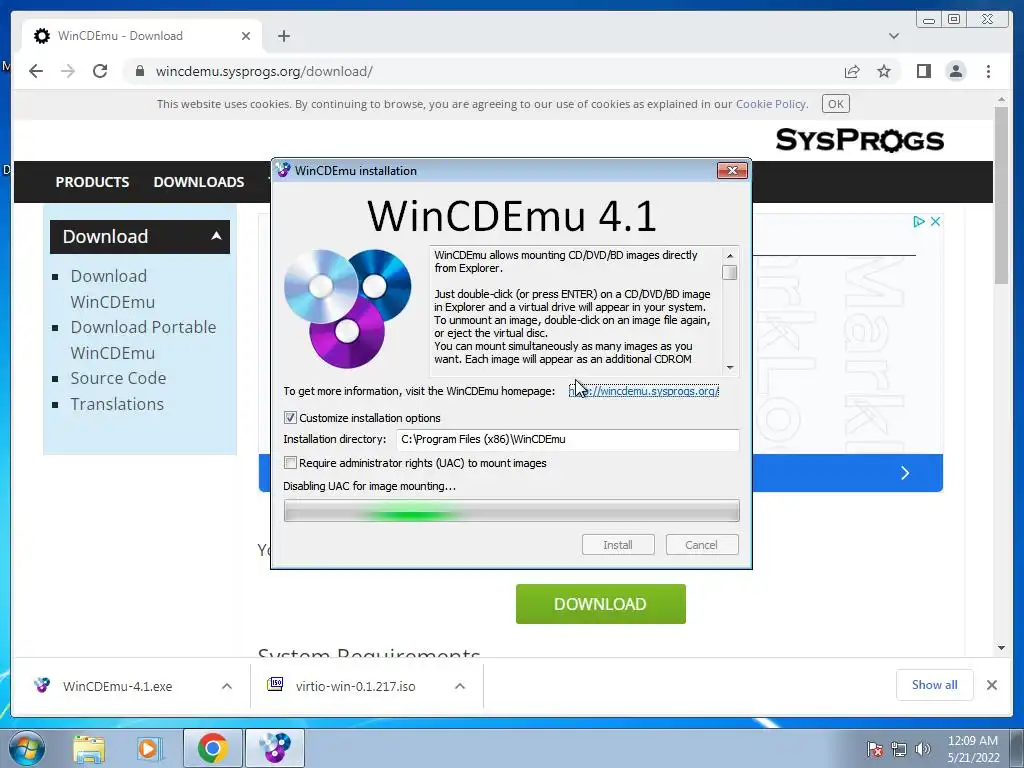Open the Chrome profile avatar
This screenshot has width=1024, height=768.
click(x=956, y=71)
